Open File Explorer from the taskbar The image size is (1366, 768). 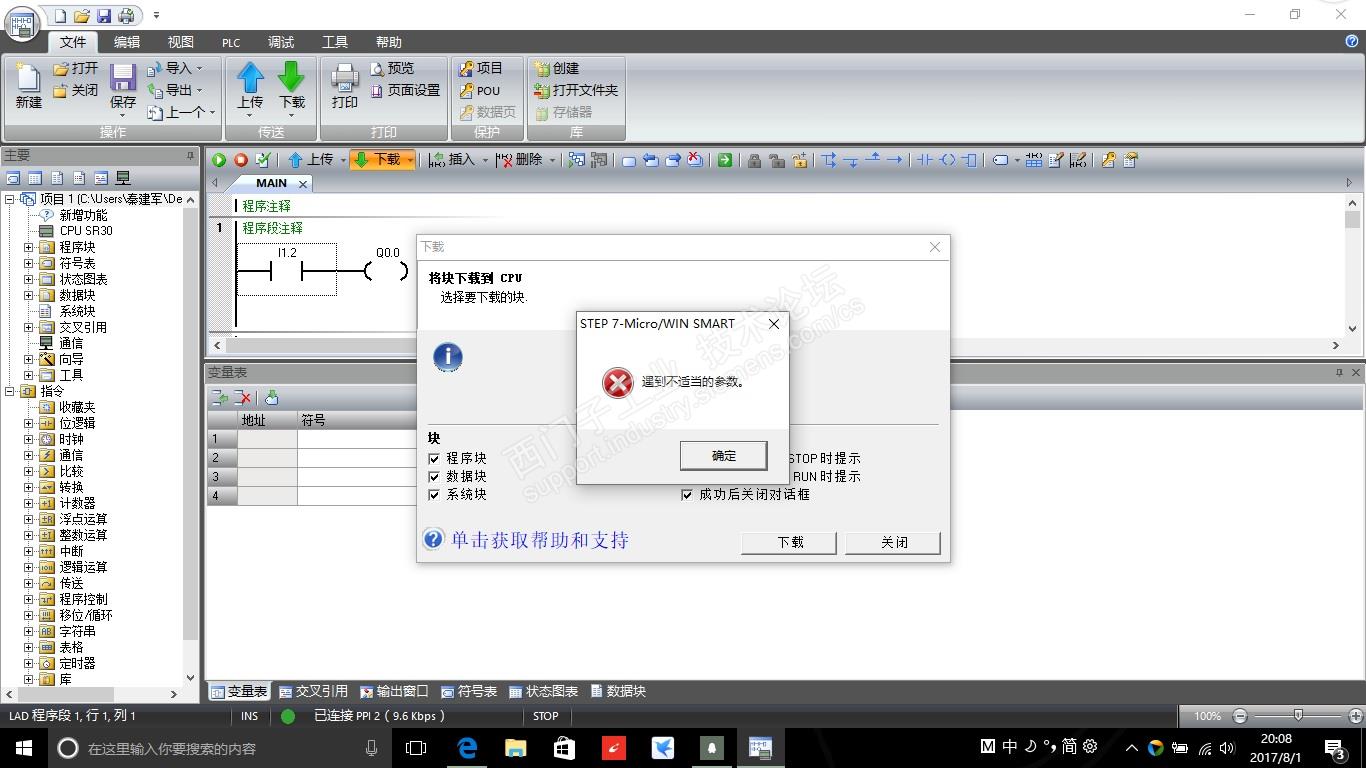pyautogui.click(x=515, y=748)
